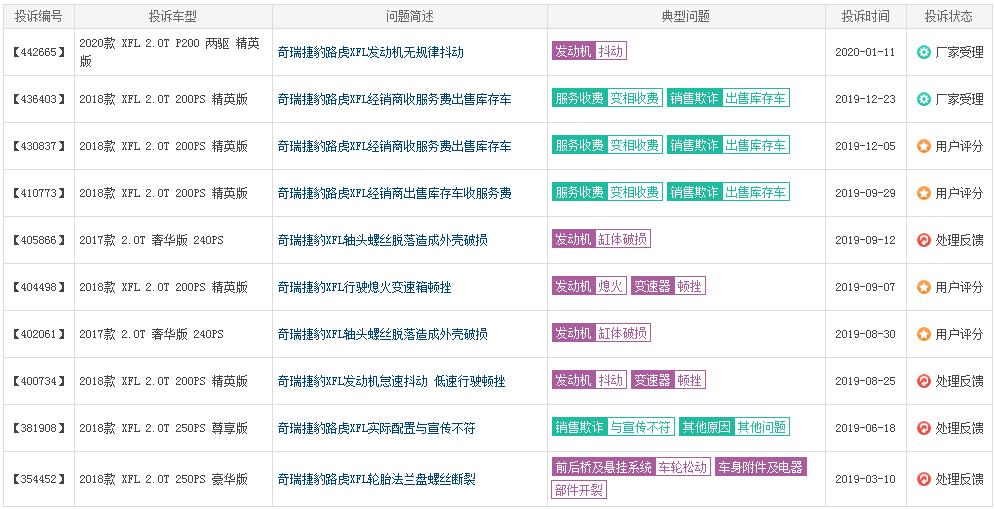Click the 投诉车型 column header
The height and width of the screenshot is (509, 995).
click(173, 17)
